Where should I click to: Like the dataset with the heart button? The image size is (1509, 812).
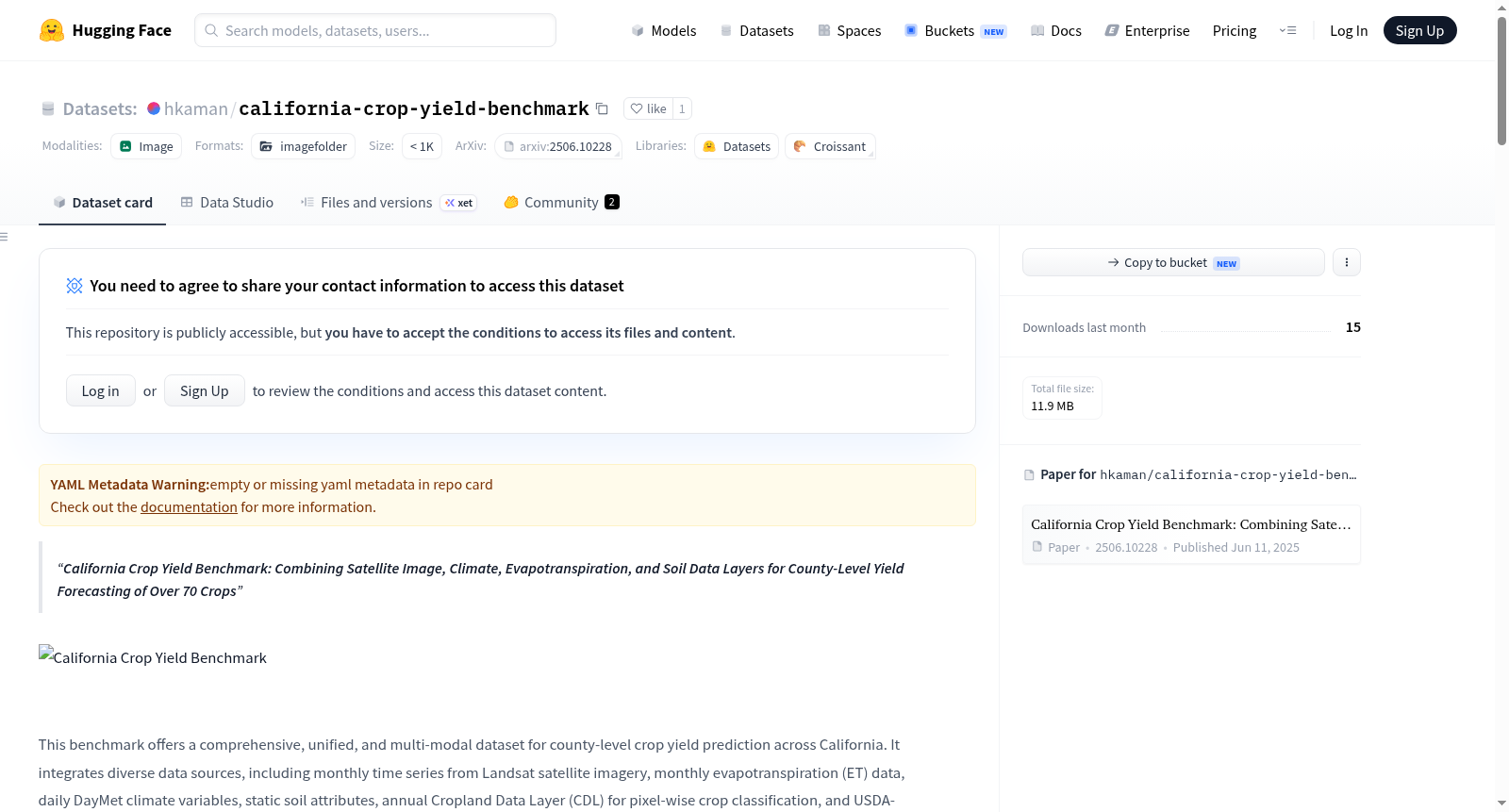point(649,108)
